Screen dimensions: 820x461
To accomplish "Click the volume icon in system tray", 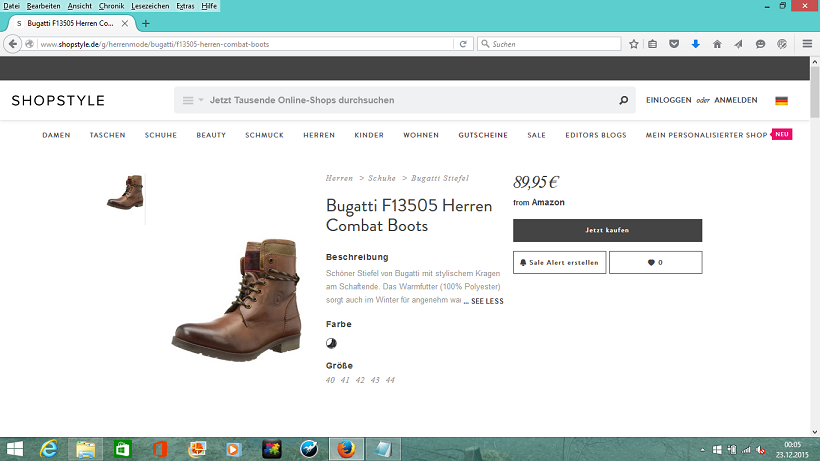I will pyautogui.click(x=761, y=450).
